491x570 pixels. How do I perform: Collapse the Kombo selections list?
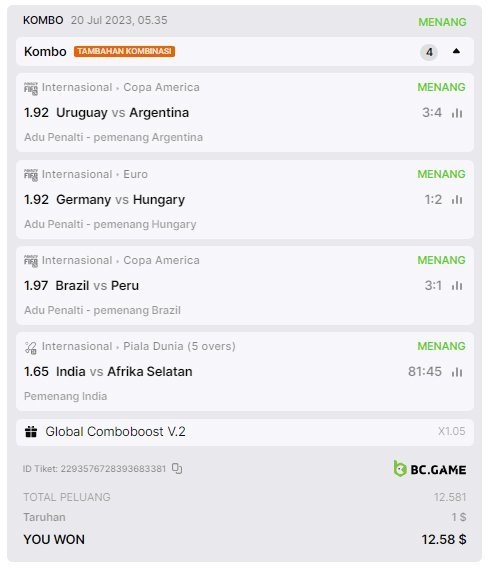[x=456, y=51]
